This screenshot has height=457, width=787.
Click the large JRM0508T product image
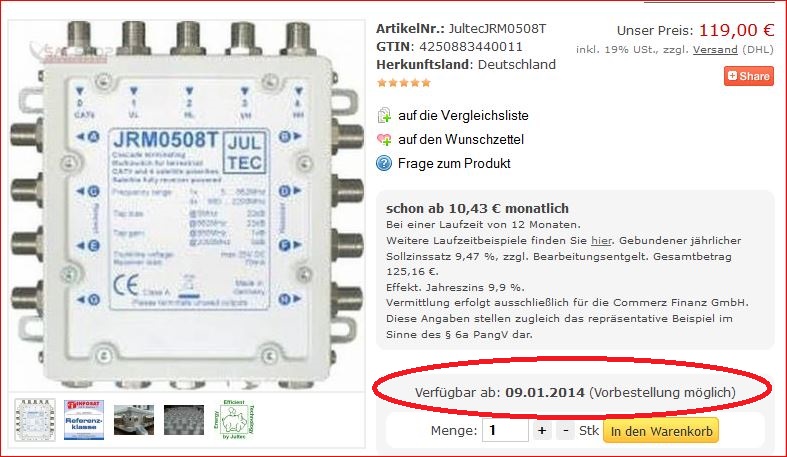coord(187,206)
